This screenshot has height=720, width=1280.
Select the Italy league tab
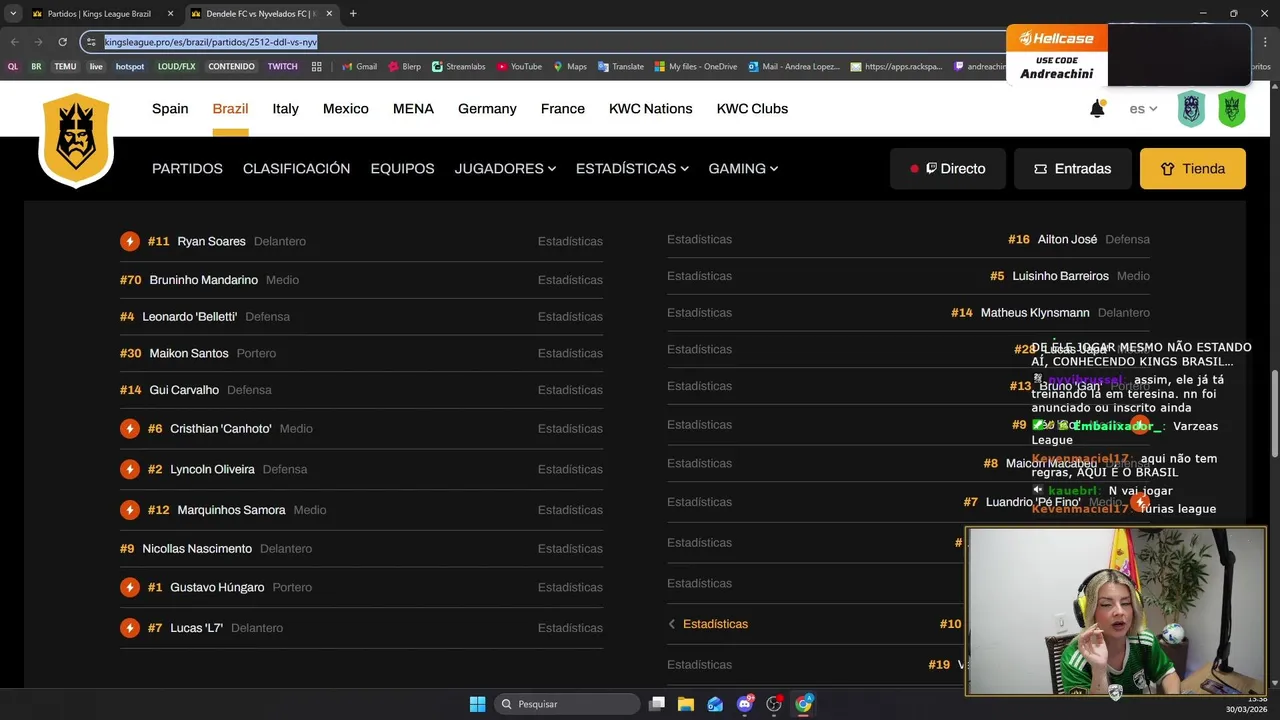[285, 109]
